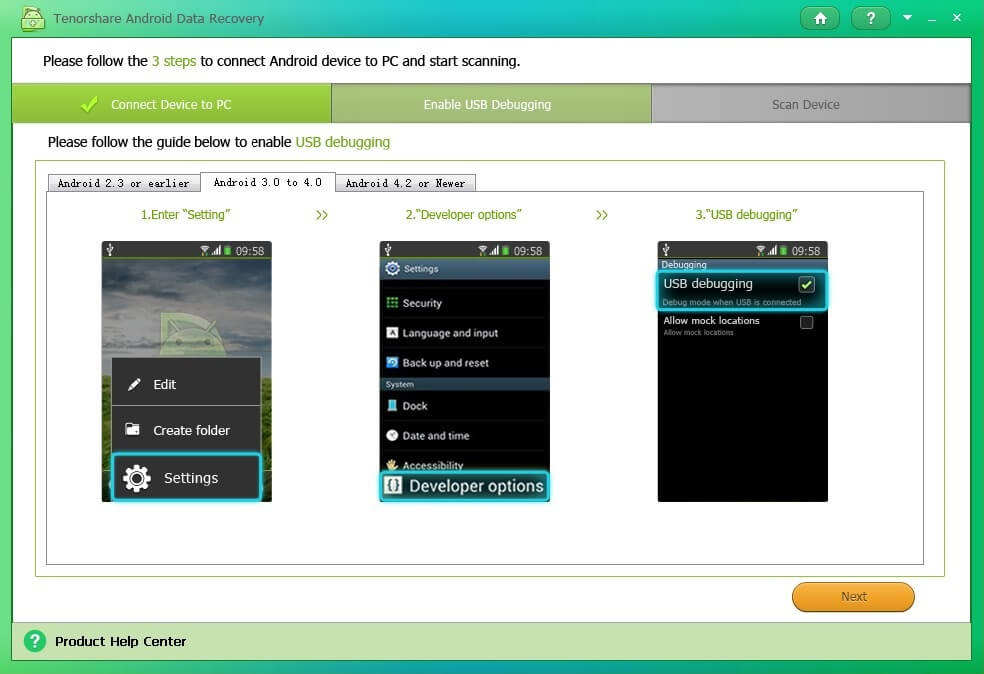Viewport: 984px width, 674px height.
Task: Click the Edit pencil icon in the phone menu
Action: pos(134,384)
